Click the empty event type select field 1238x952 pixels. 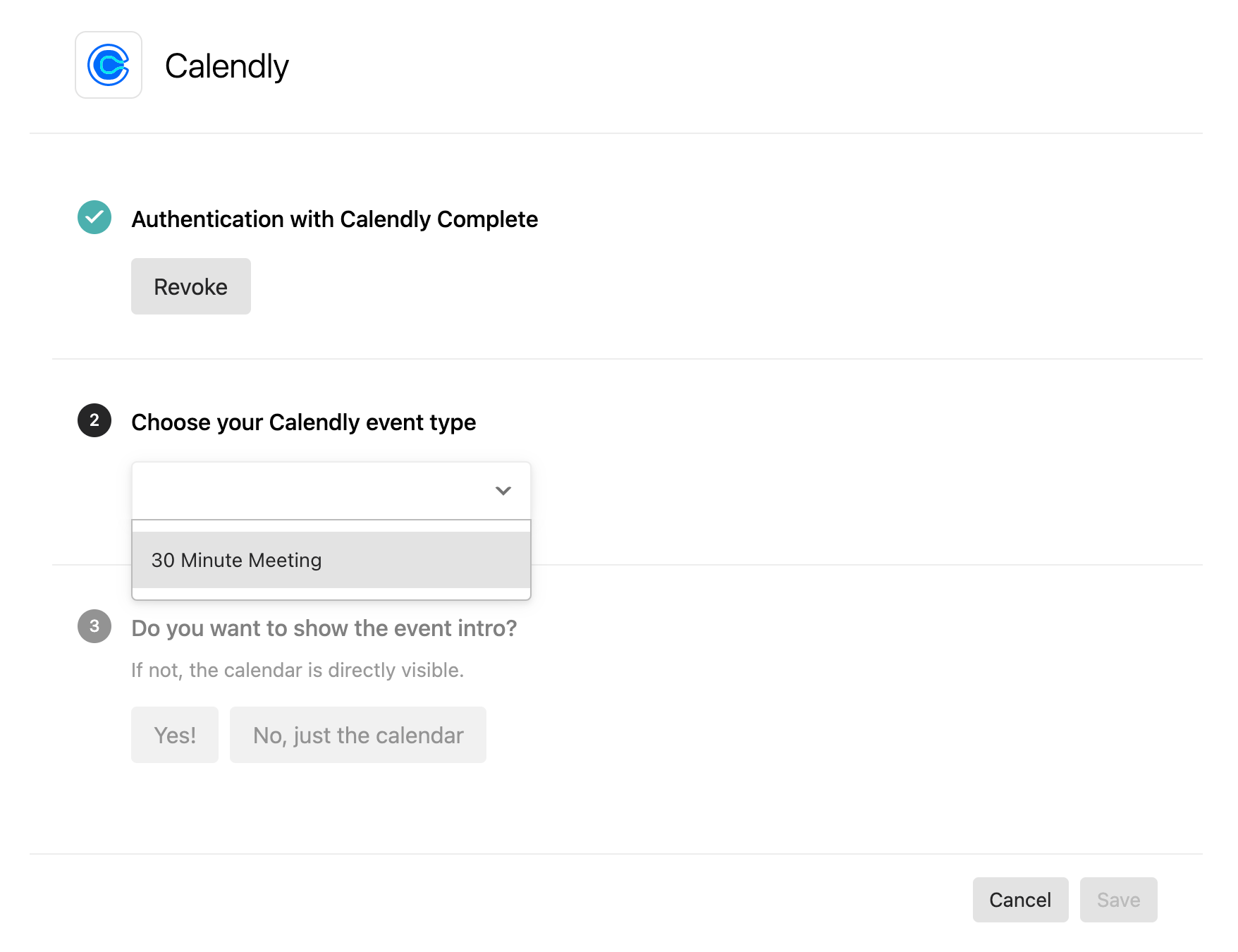tap(331, 491)
